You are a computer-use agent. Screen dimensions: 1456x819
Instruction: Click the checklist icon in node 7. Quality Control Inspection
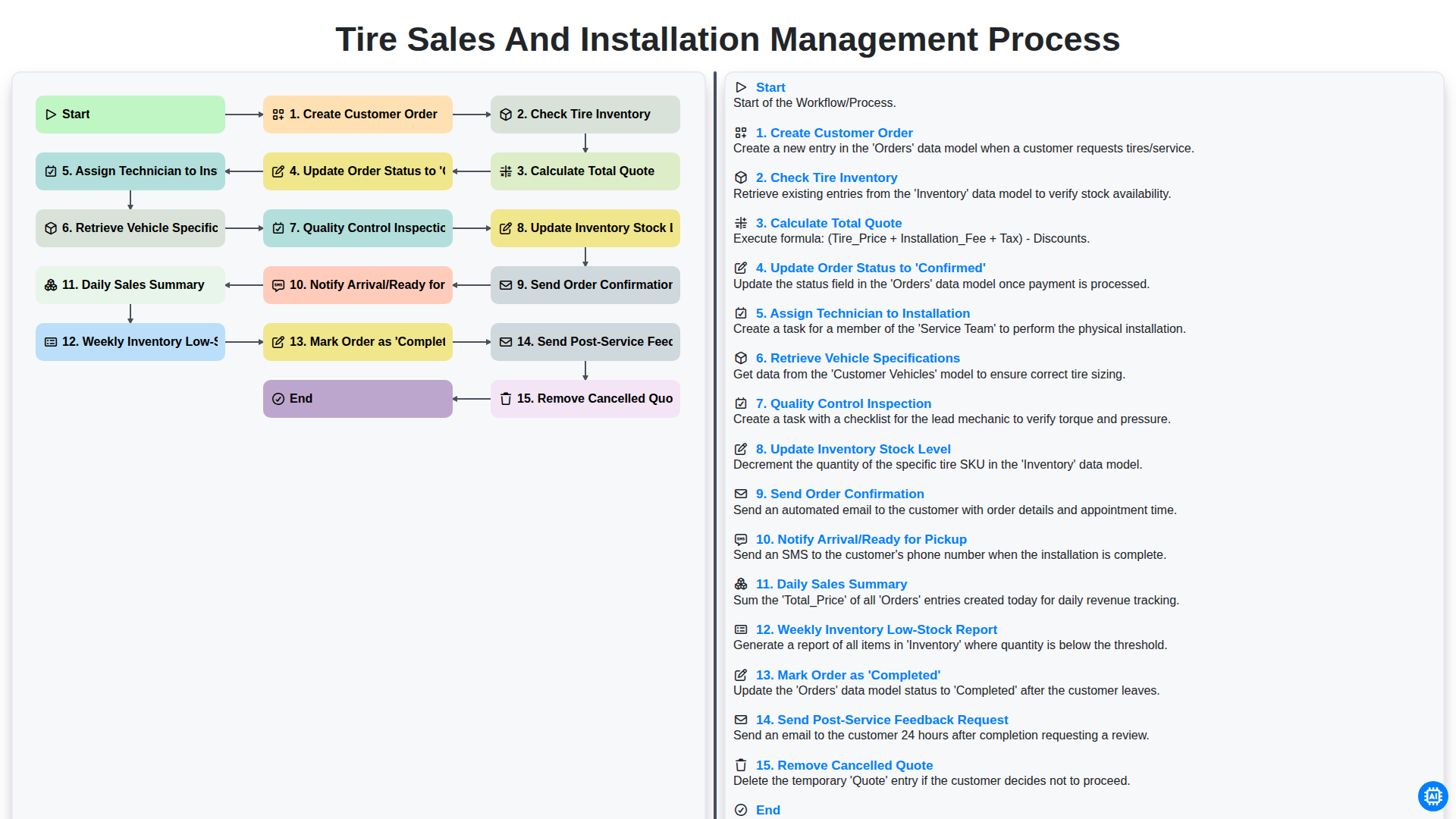click(278, 228)
